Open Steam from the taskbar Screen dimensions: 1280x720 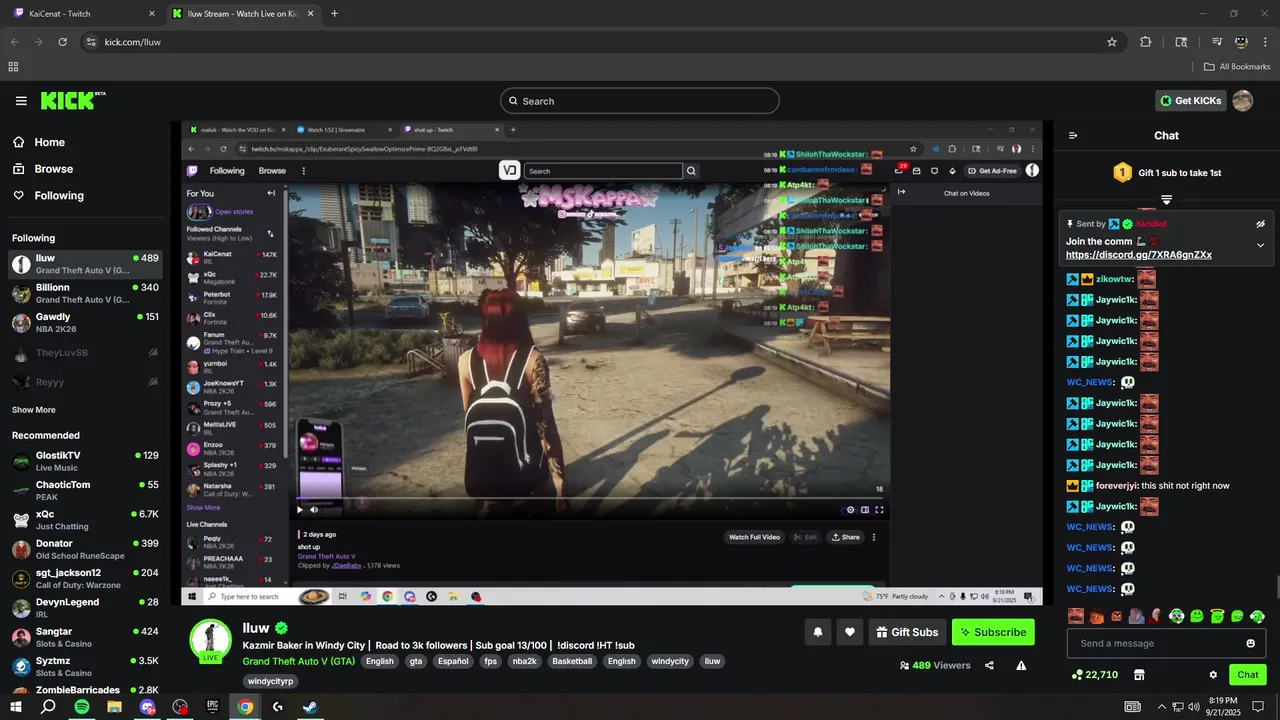click(311, 707)
